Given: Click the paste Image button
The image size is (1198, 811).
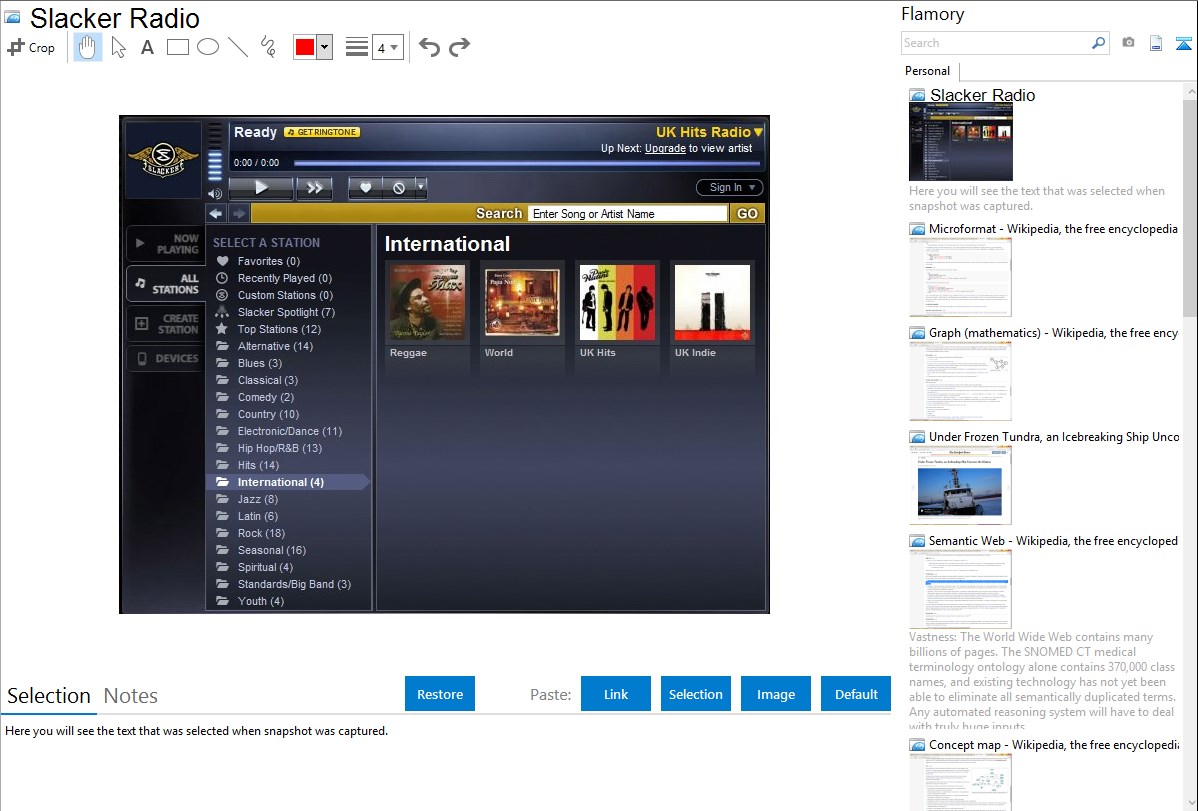Looking at the screenshot, I should (775, 694).
